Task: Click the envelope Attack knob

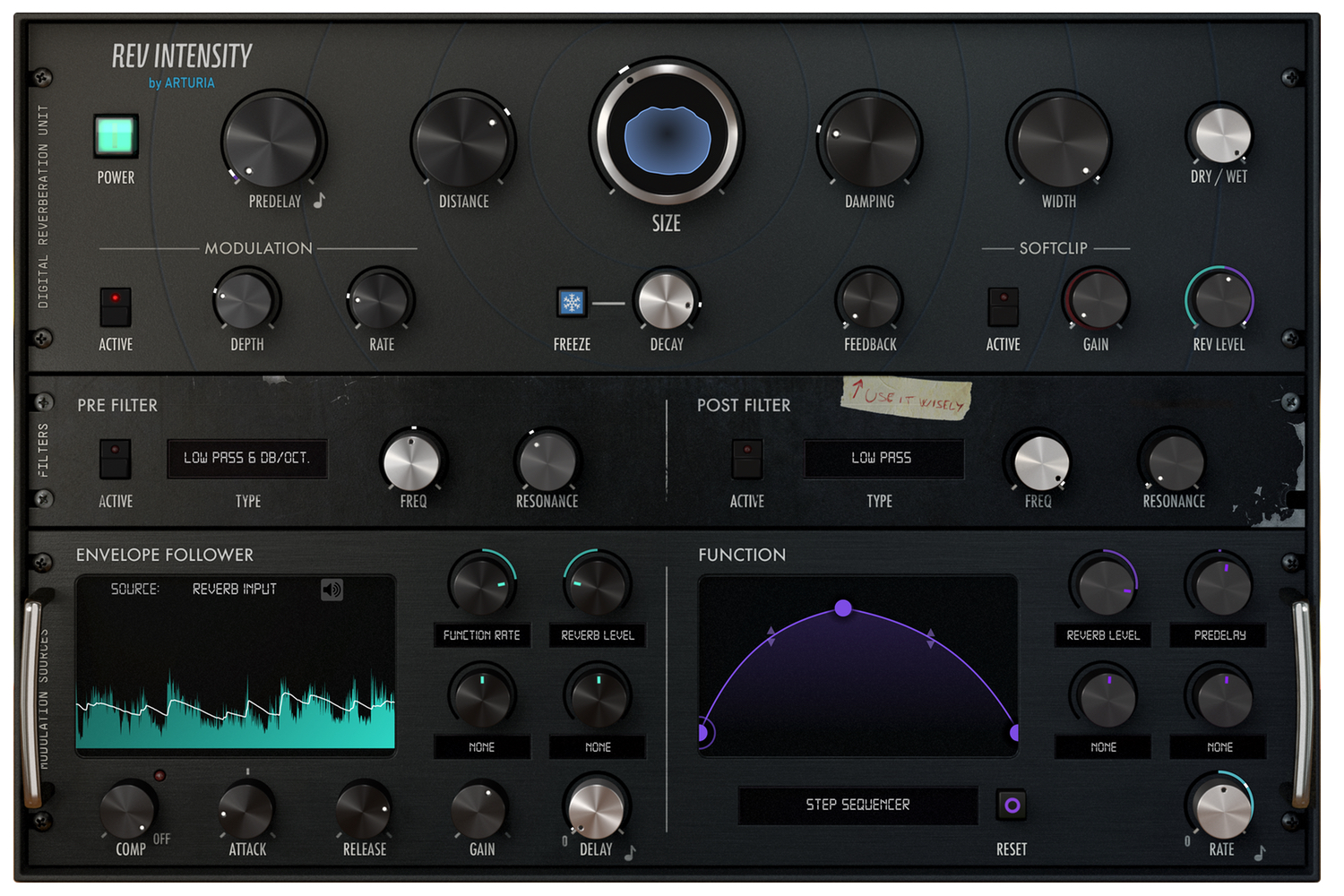Action: pyautogui.click(x=246, y=810)
